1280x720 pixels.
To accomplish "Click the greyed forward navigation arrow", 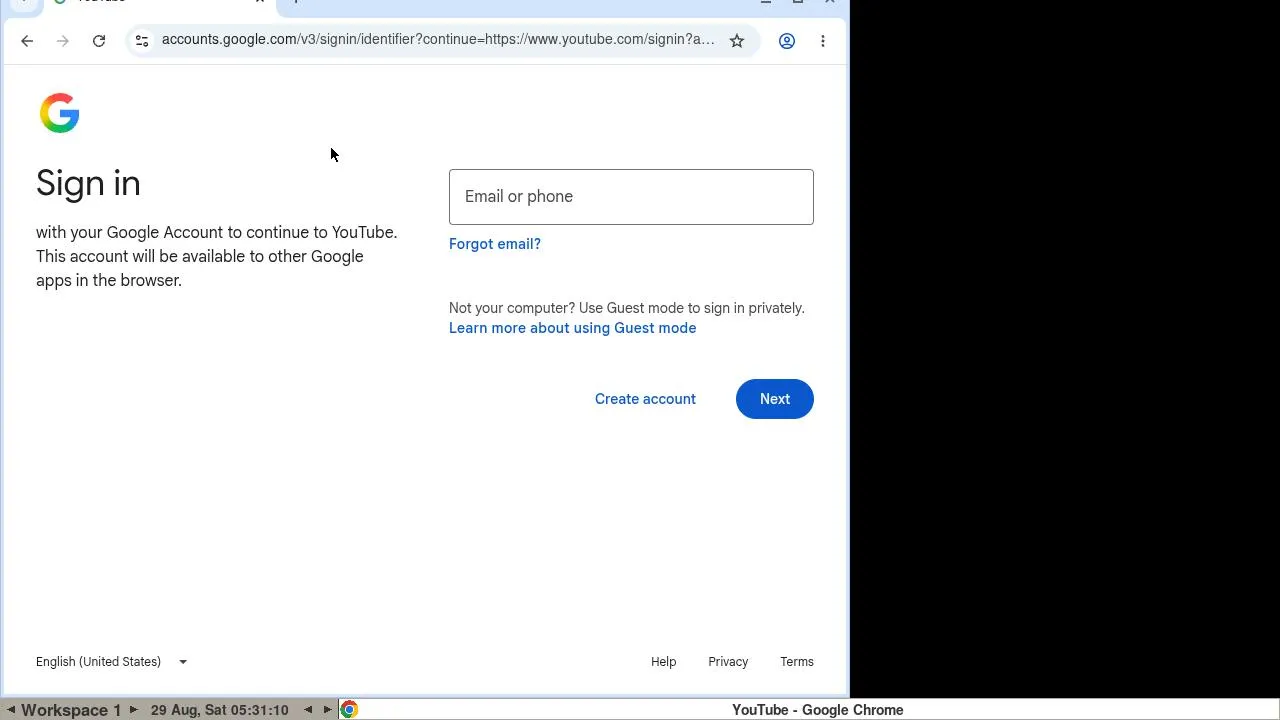I will 63,41.
